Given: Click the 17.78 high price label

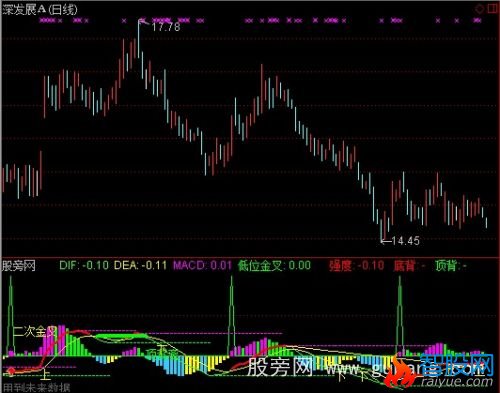Looking at the screenshot, I should 166,27.
